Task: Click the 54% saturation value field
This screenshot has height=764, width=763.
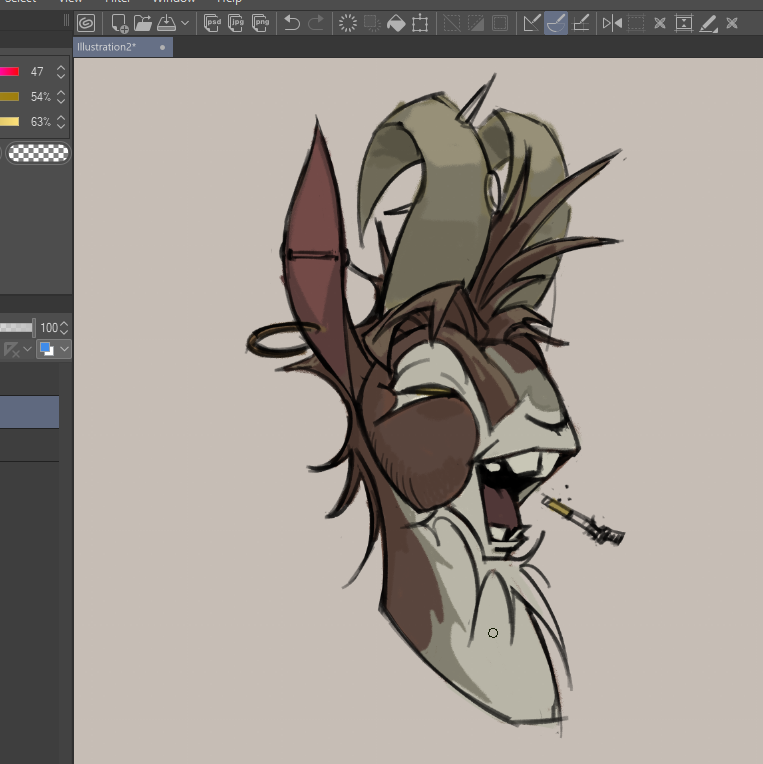Action: 40,96
